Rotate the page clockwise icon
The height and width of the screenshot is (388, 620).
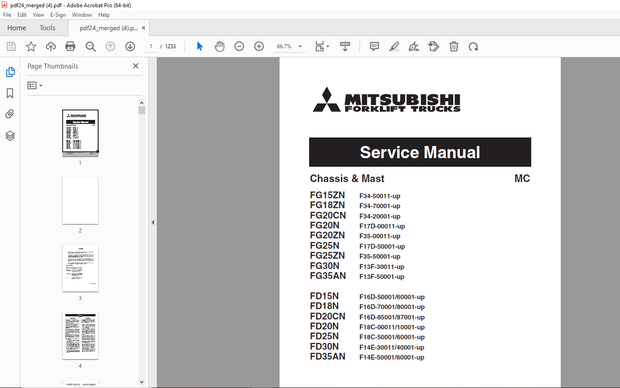coord(473,47)
